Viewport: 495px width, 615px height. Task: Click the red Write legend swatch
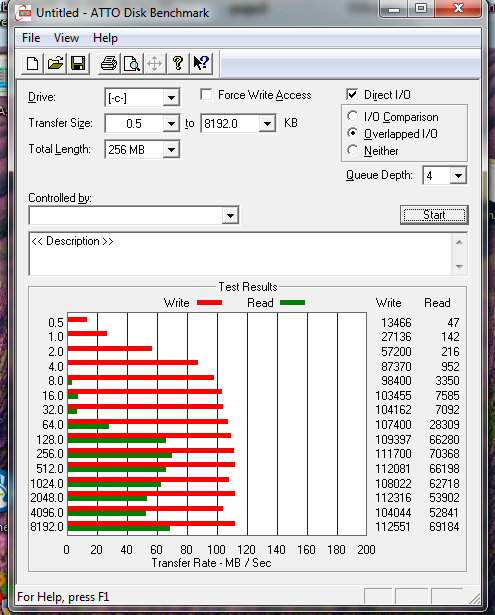point(209,302)
